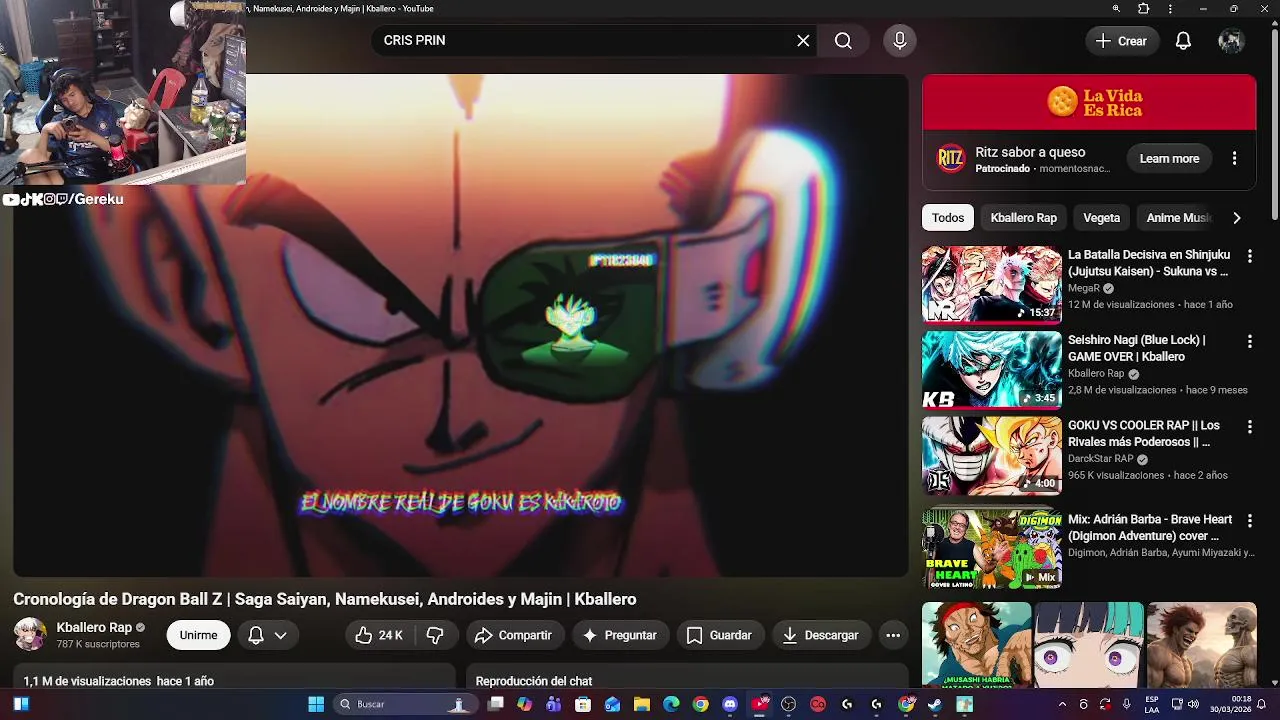The image size is (1280, 720).
Task: Click the Crear button
Action: pyautogui.click(x=1122, y=41)
